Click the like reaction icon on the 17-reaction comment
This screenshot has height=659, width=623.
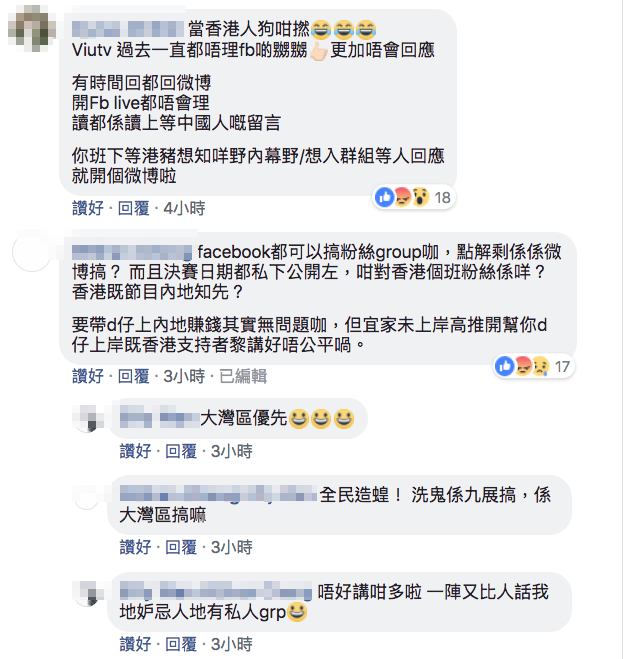[504, 366]
